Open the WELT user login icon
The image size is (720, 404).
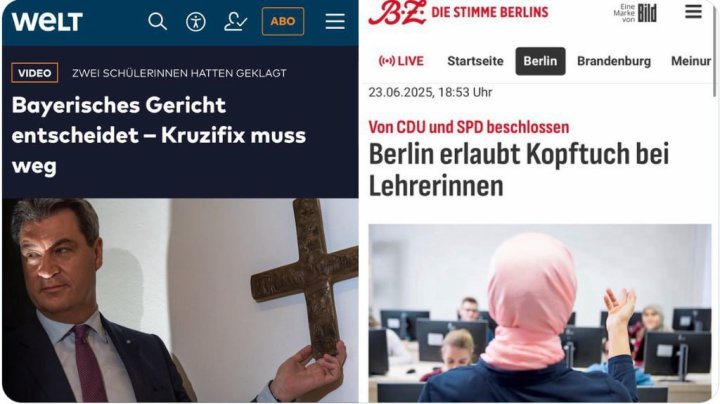point(235,22)
